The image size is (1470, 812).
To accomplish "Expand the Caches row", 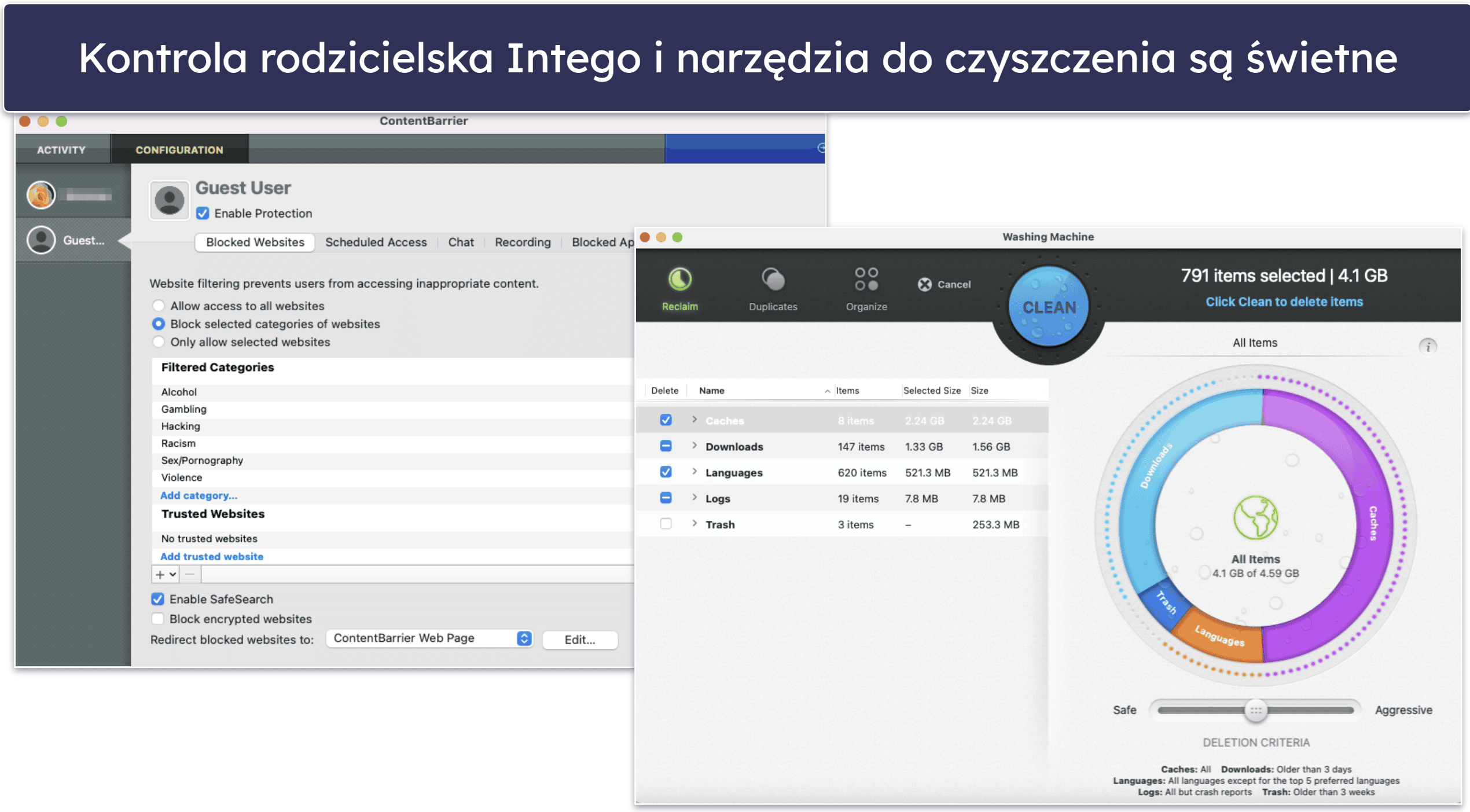I will pyautogui.click(x=694, y=420).
